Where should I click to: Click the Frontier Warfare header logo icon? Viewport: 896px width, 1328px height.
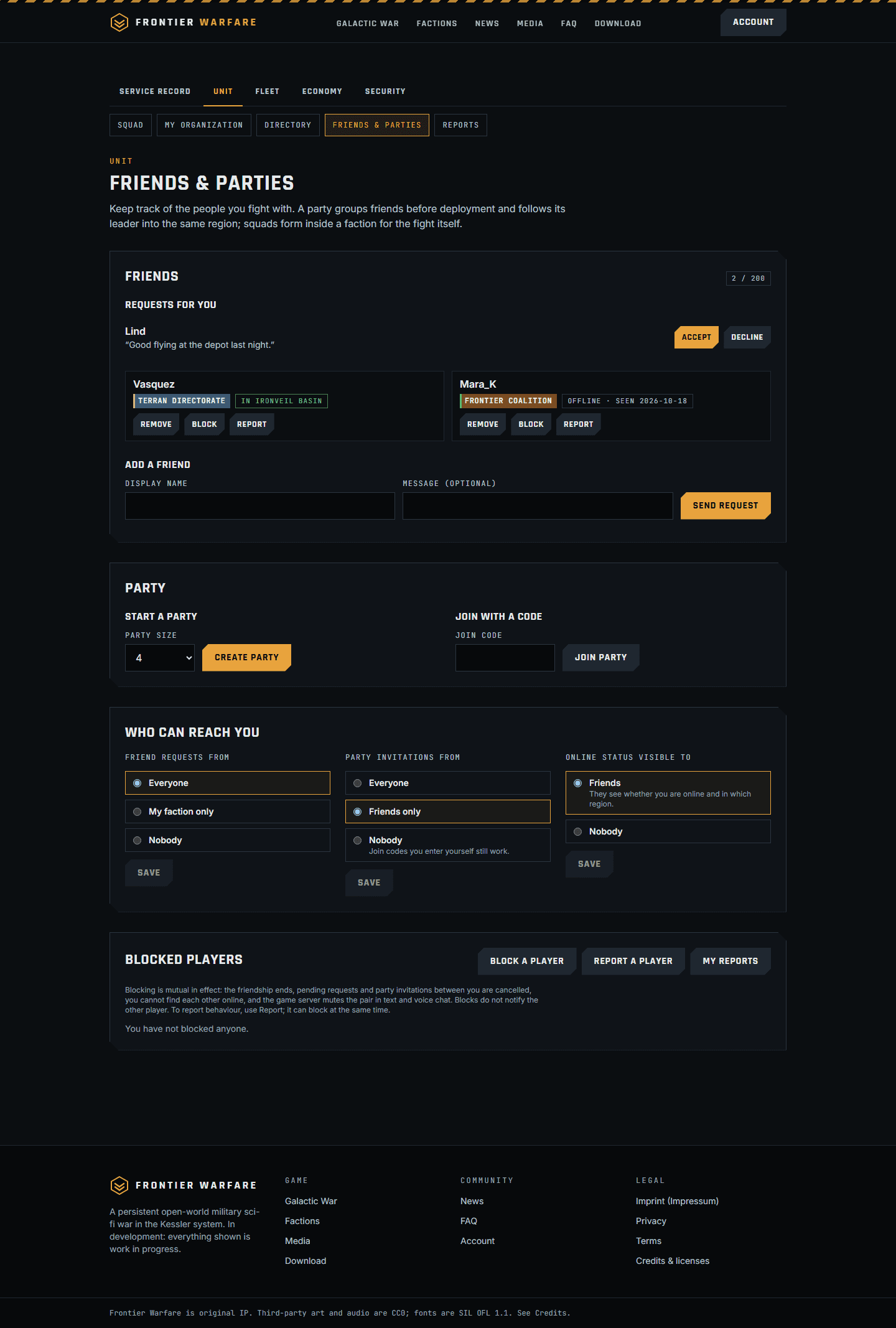(x=119, y=22)
